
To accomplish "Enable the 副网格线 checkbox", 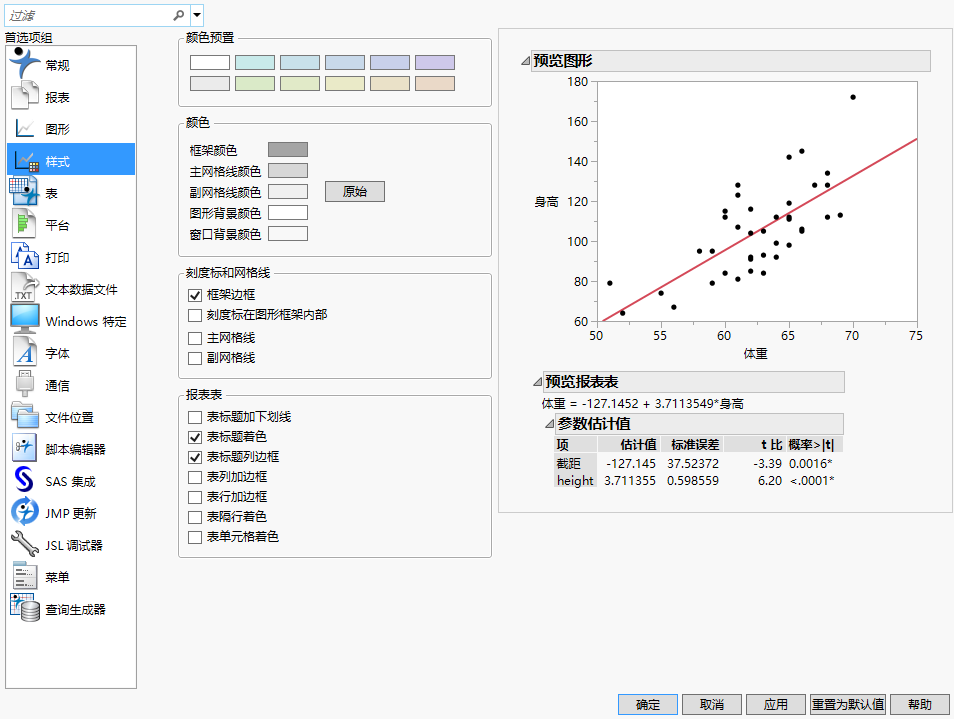I will 195,358.
